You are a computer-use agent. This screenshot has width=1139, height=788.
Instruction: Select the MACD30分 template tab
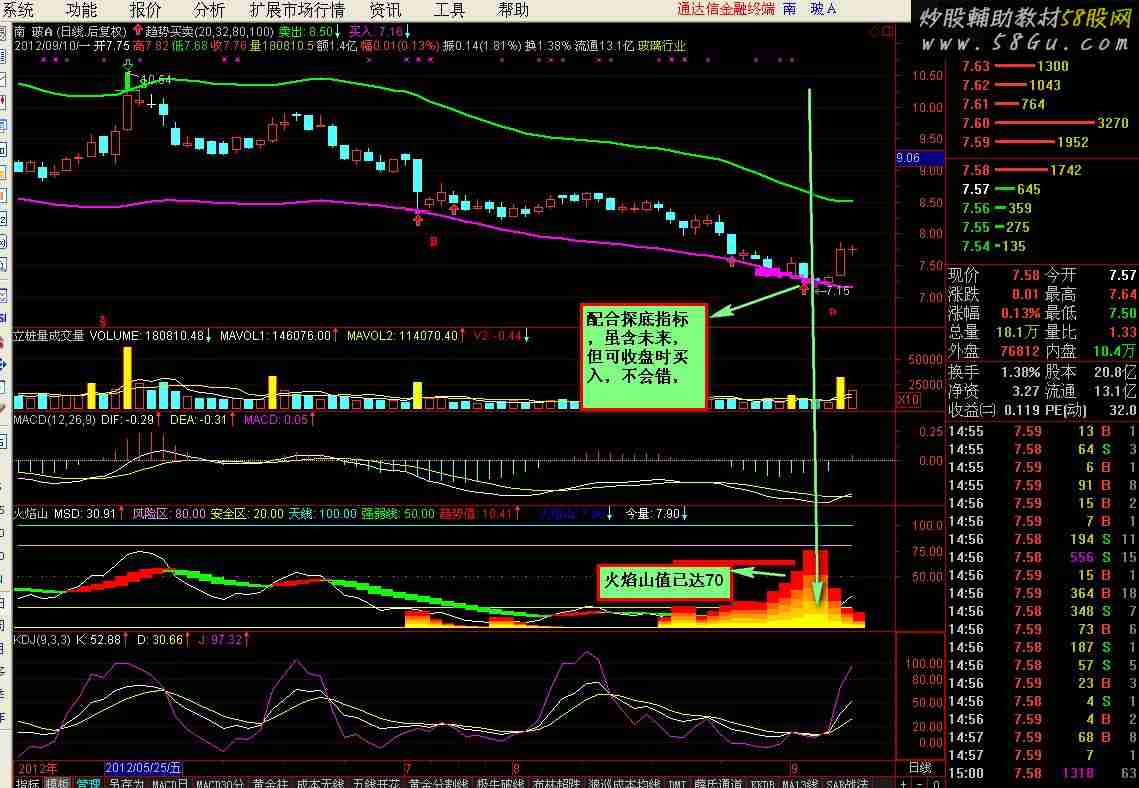pyautogui.click(x=220, y=783)
